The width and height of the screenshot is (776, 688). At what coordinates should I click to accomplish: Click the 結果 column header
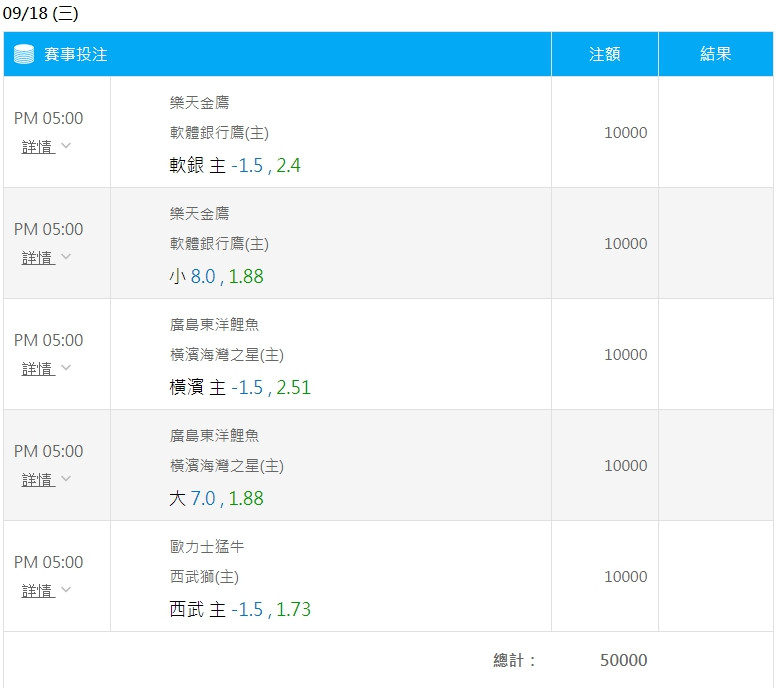click(715, 54)
